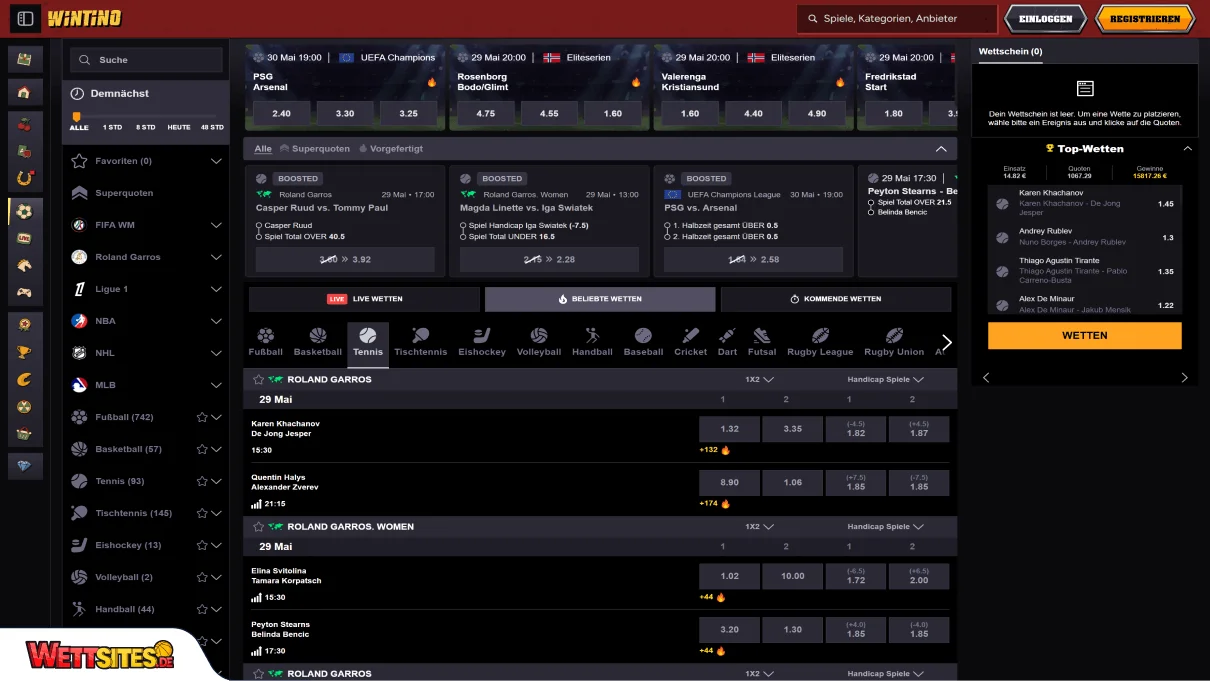Select the Baseball sport icon tab
Viewport: 1210px width, 681px height.
click(x=643, y=343)
